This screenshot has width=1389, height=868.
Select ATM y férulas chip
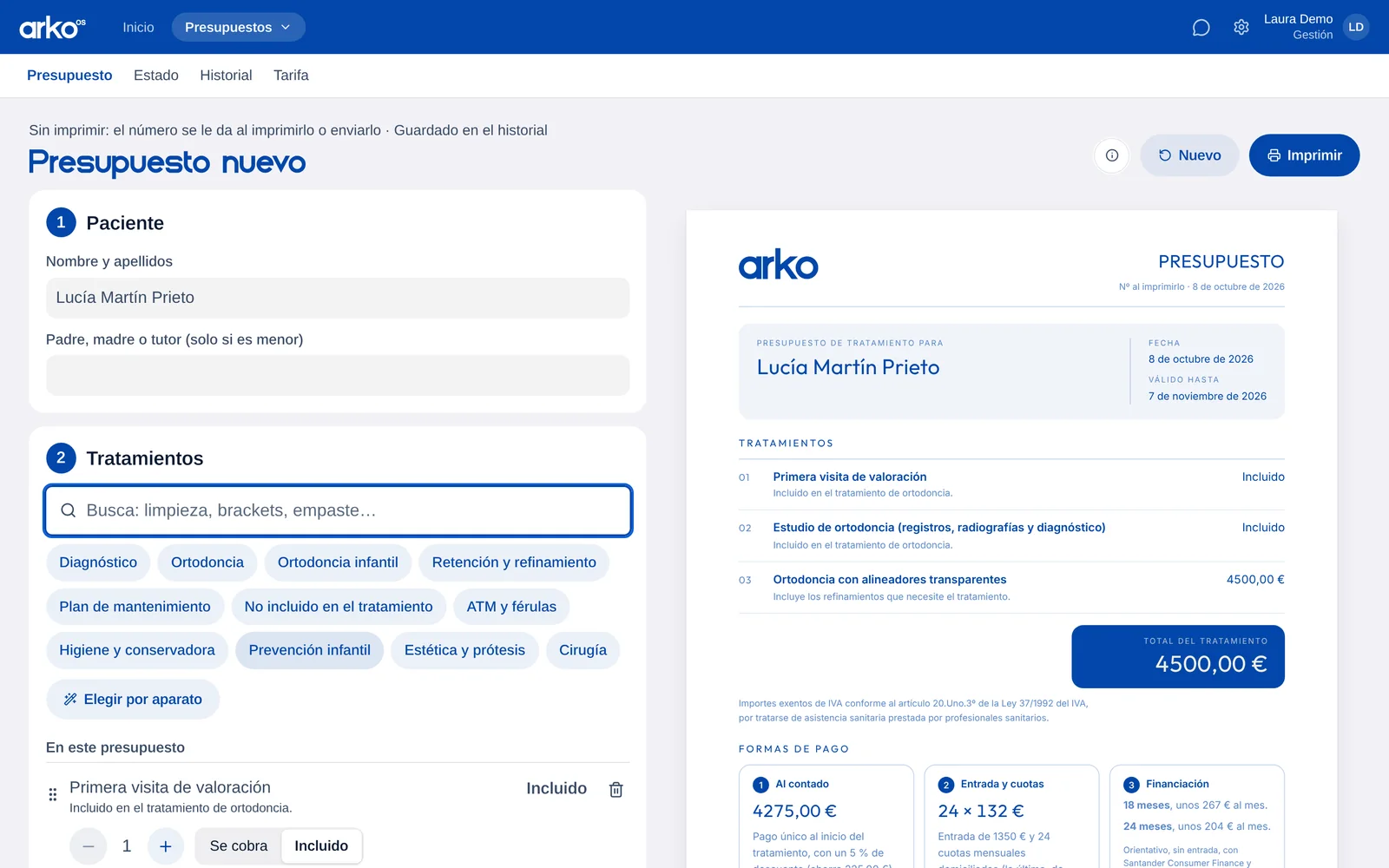(x=511, y=607)
